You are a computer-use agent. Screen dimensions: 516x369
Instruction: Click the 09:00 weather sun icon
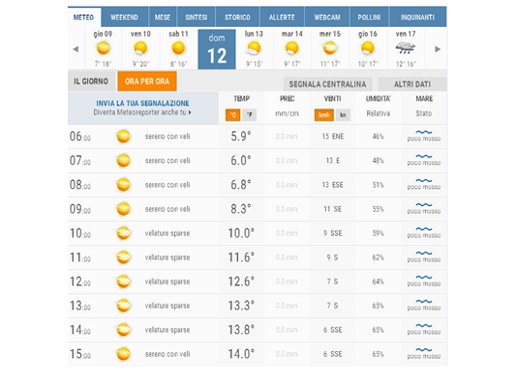pyautogui.click(x=123, y=209)
